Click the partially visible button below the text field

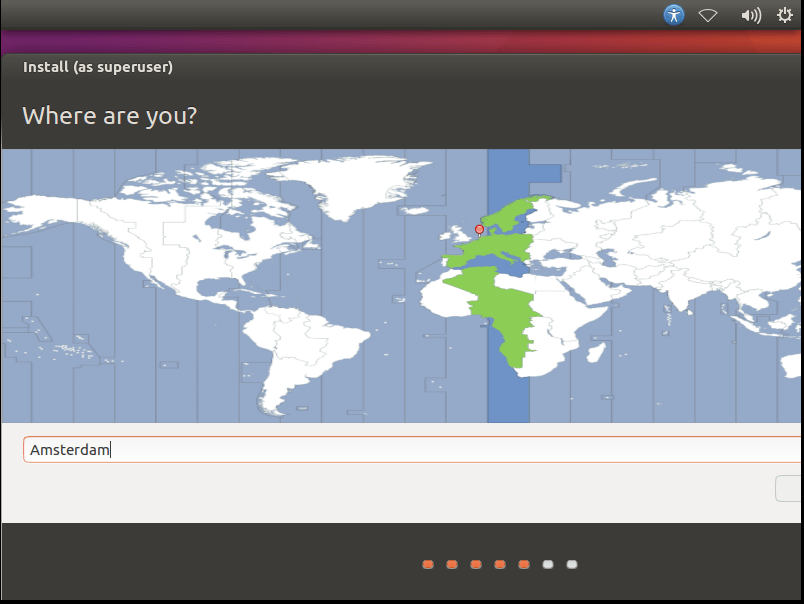pos(789,488)
